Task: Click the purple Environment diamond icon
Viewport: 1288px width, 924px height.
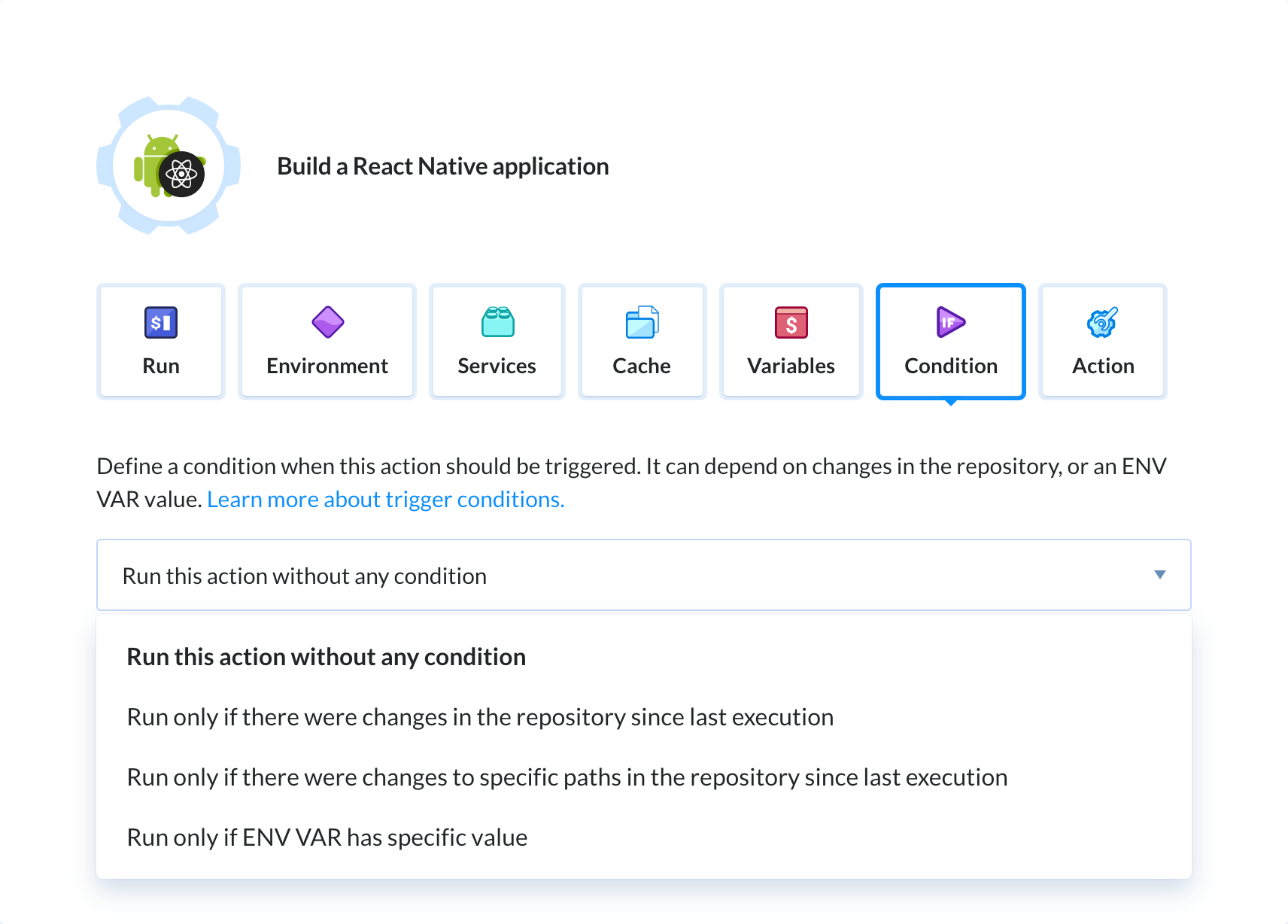Action: (x=326, y=321)
